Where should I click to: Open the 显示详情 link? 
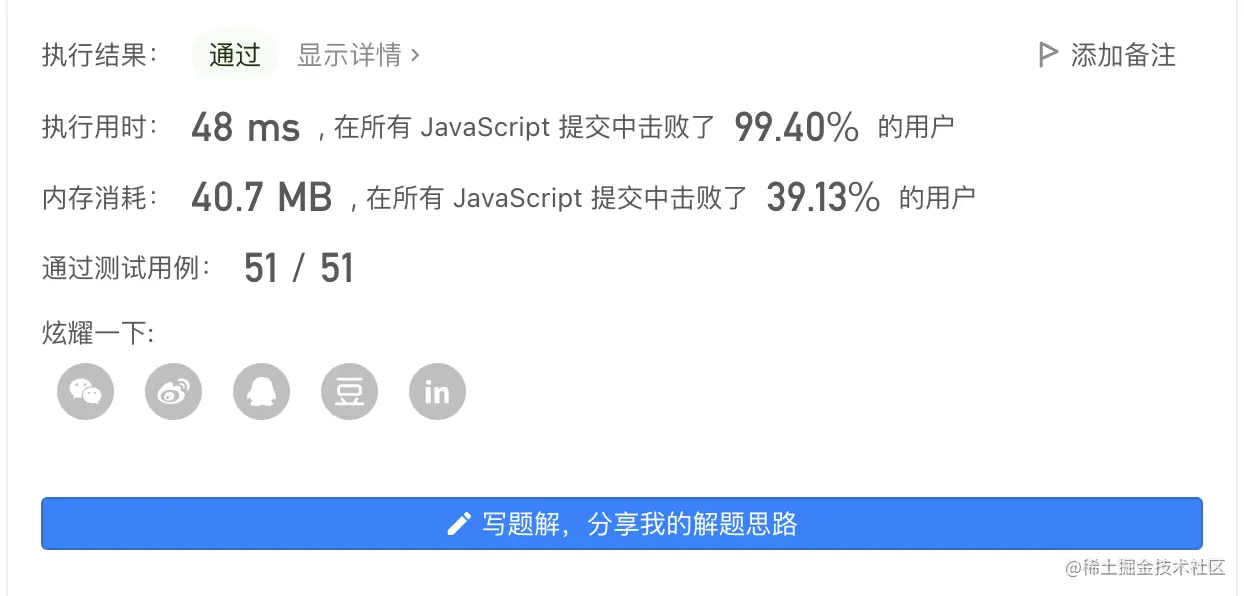[x=349, y=55]
